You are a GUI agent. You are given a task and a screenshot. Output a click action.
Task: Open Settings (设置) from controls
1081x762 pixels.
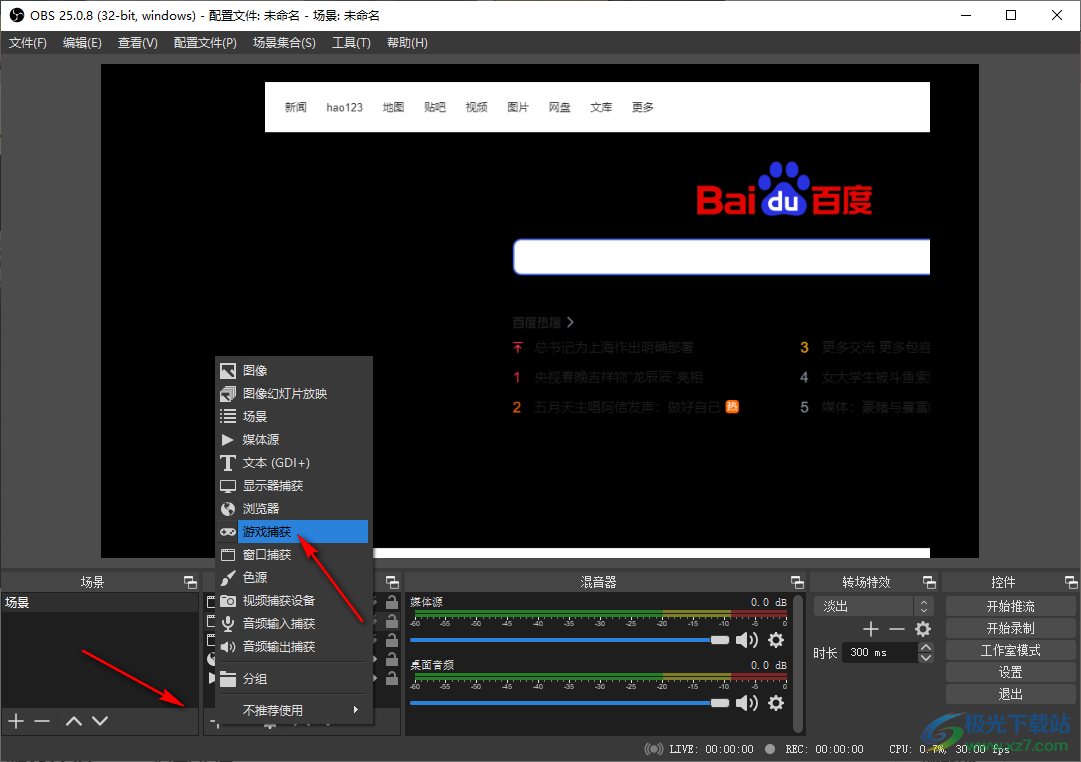[x=1010, y=672]
